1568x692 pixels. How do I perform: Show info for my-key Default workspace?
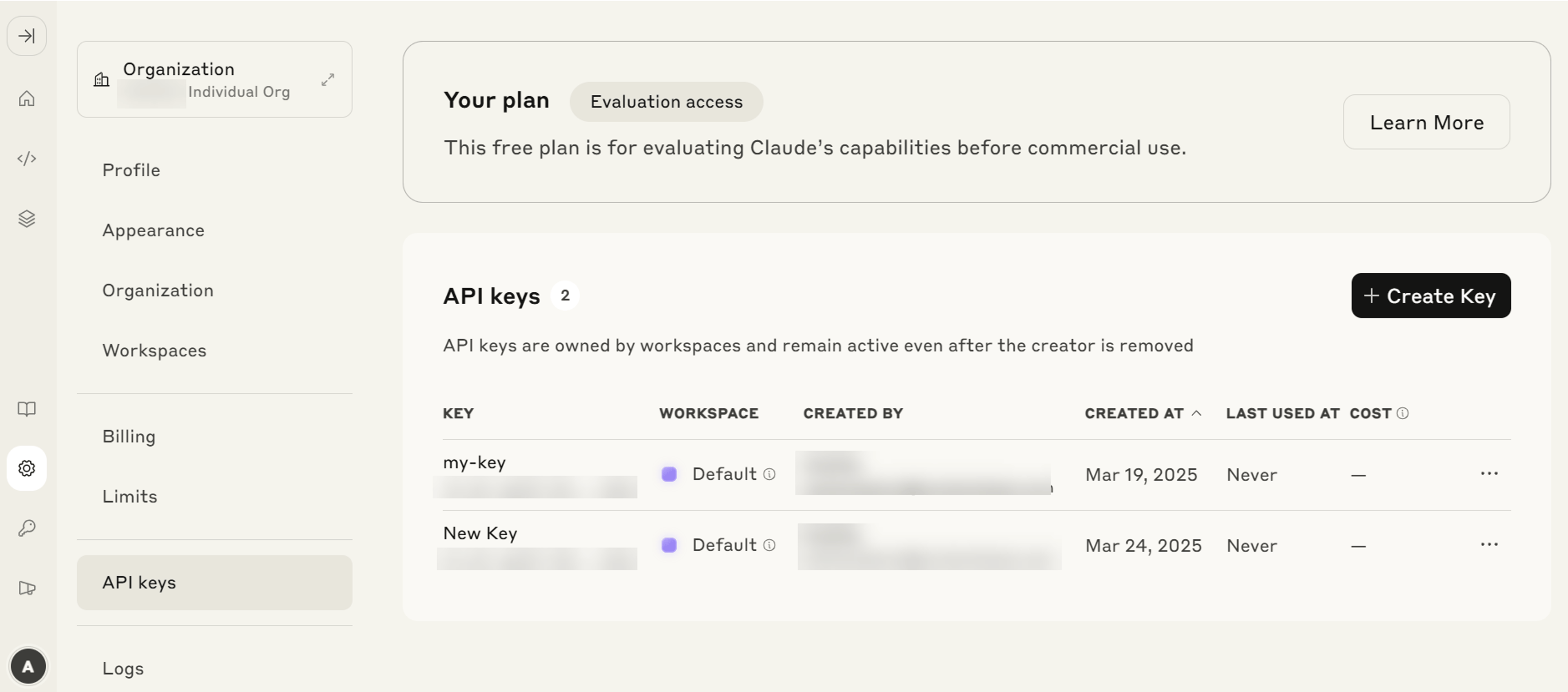769,474
